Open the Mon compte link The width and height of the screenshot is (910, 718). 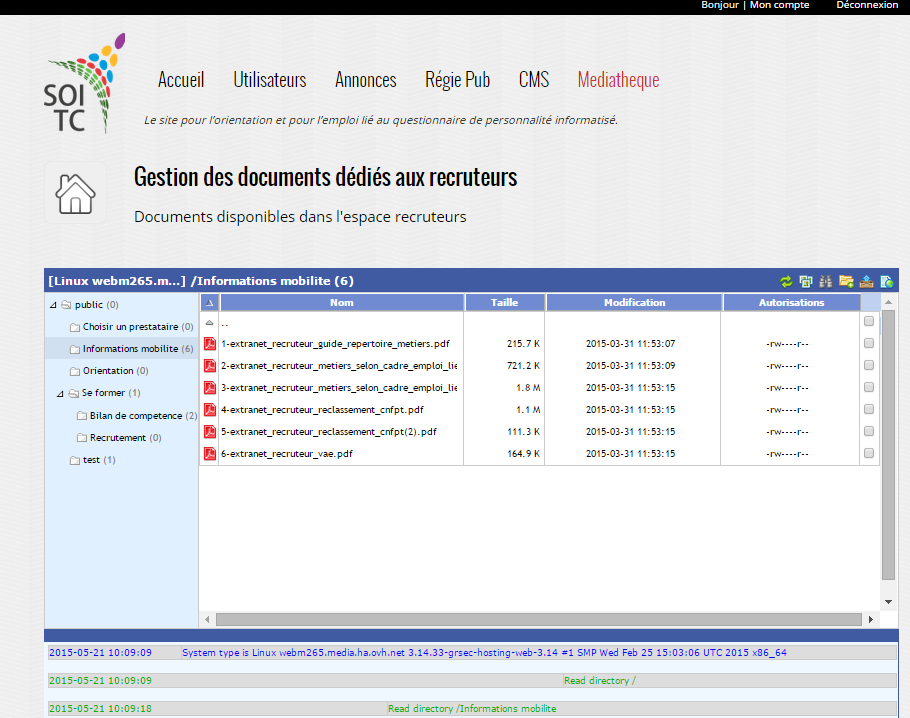[x=779, y=5]
